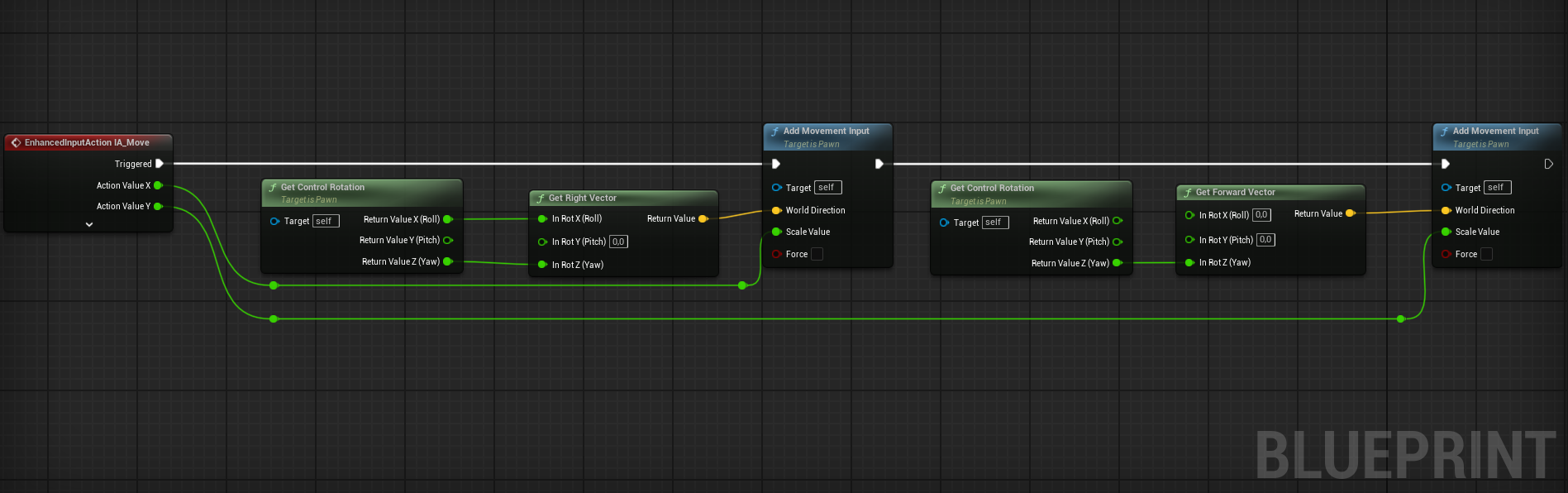The width and height of the screenshot is (1568, 493).
Task: Click Return Value Y (Pitch) pin, second Get Control Rotation
Action: click(x=1118, y=242)
